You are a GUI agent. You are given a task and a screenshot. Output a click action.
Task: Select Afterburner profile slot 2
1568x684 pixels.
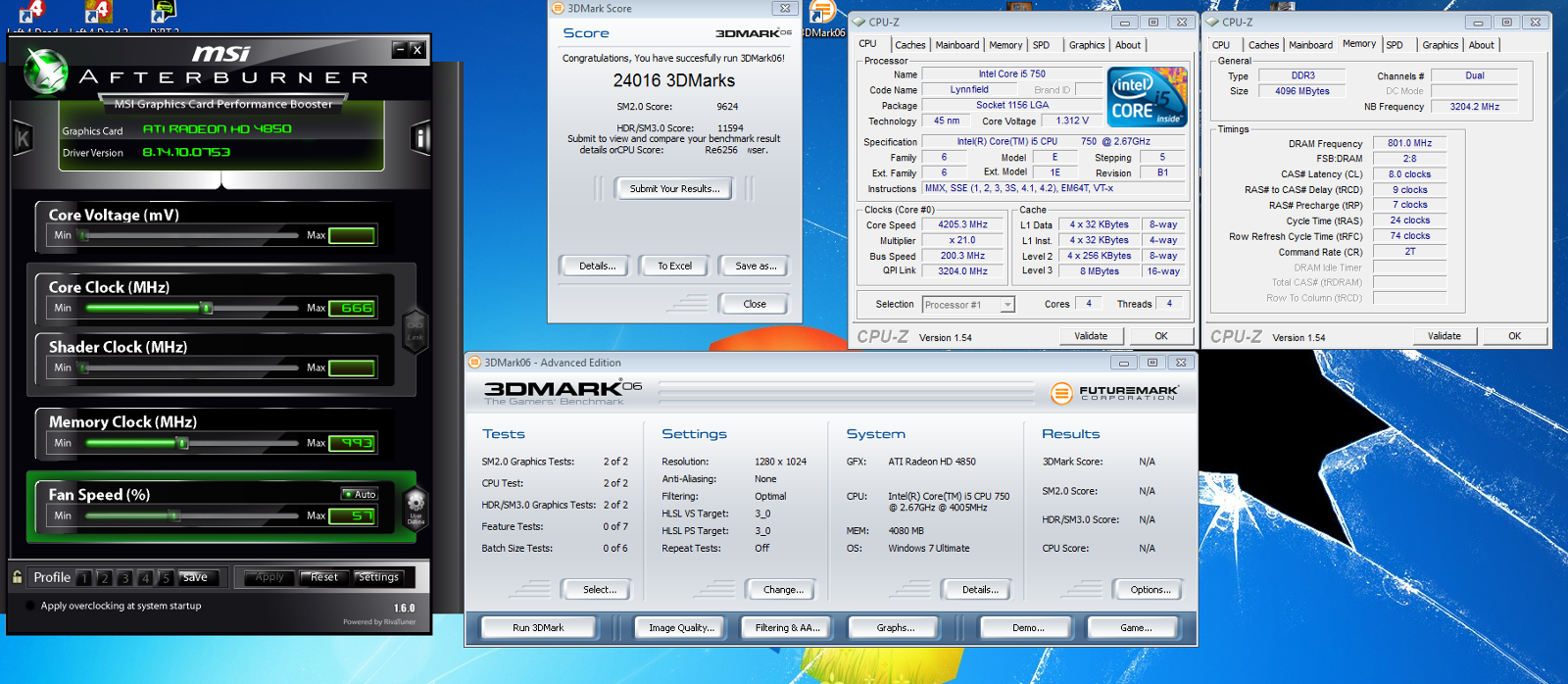pos(105,578)
